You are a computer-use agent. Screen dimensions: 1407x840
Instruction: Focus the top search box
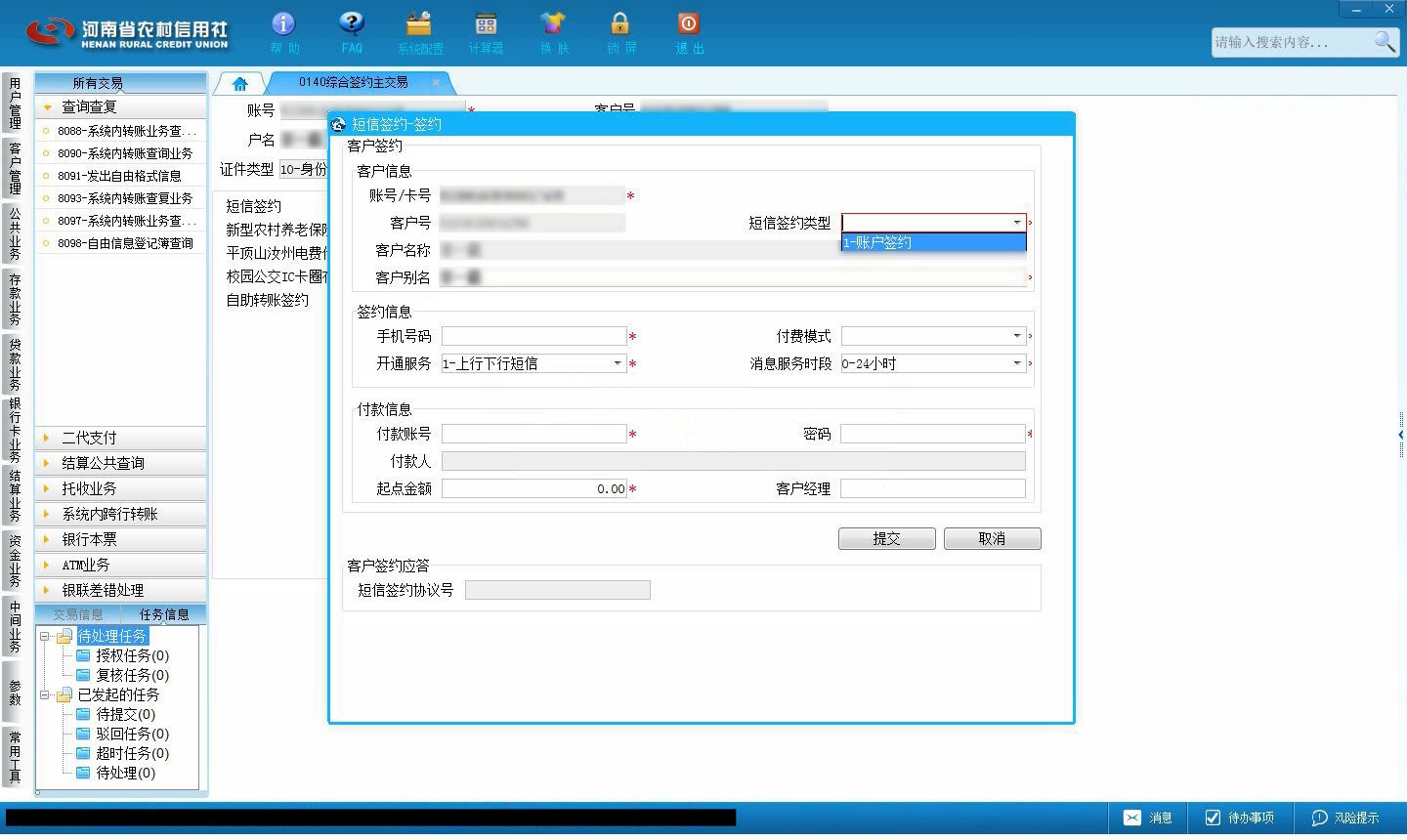click(1292, 42)
